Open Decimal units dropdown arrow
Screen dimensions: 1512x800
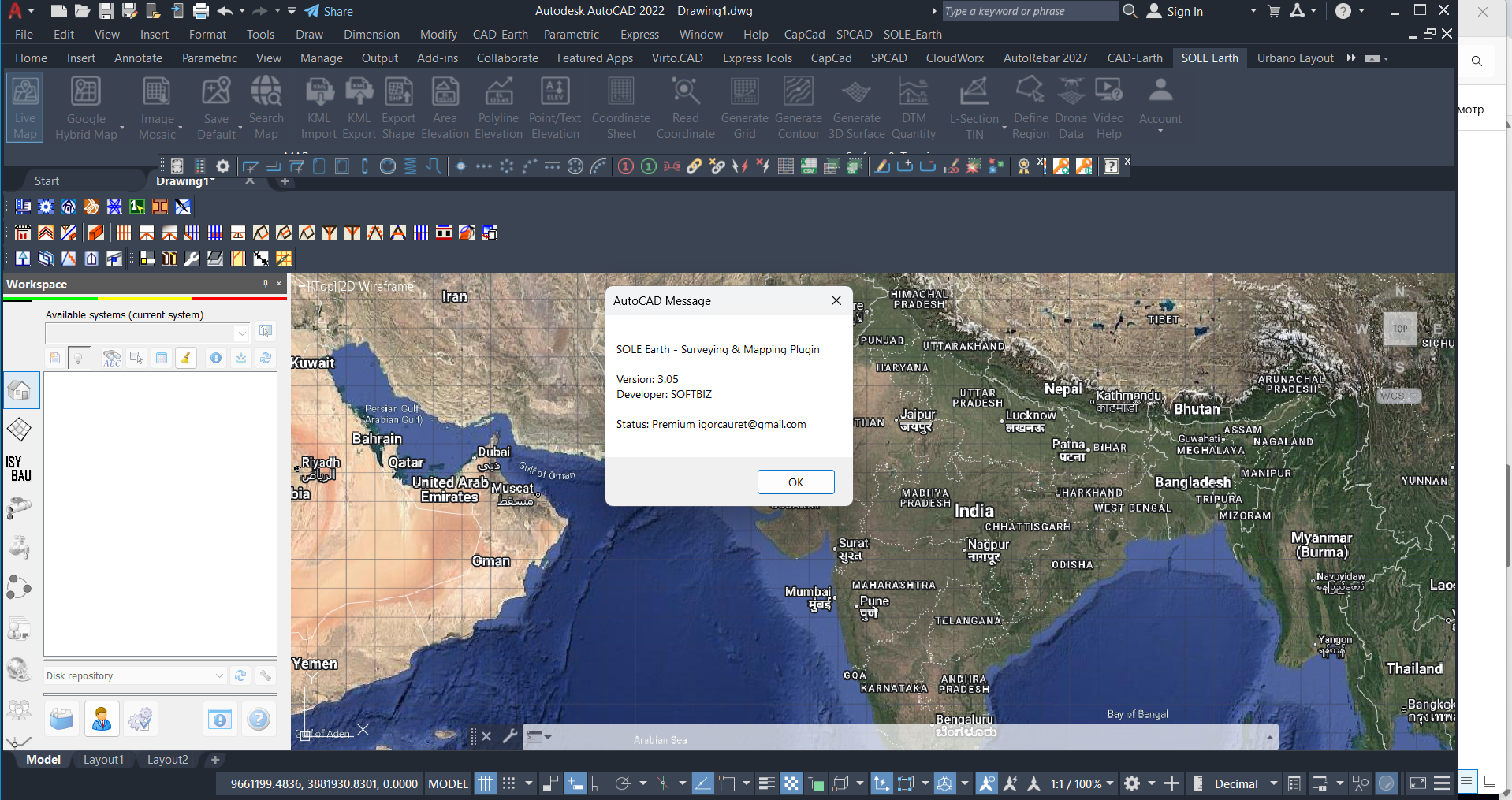[x=1273, y=783]
